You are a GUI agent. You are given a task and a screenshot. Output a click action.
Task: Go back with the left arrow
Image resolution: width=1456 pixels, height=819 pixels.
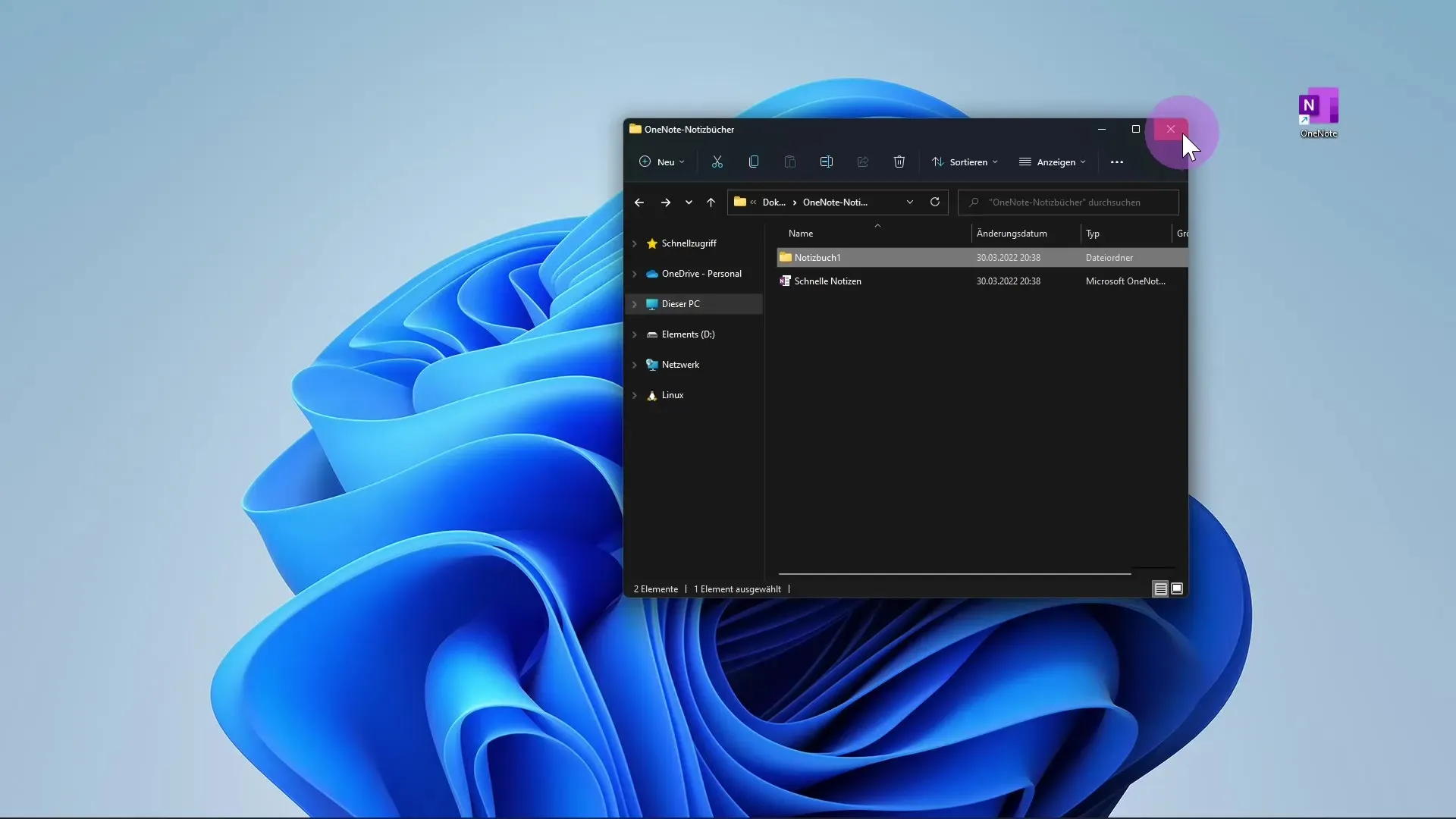tap(639, 202)
